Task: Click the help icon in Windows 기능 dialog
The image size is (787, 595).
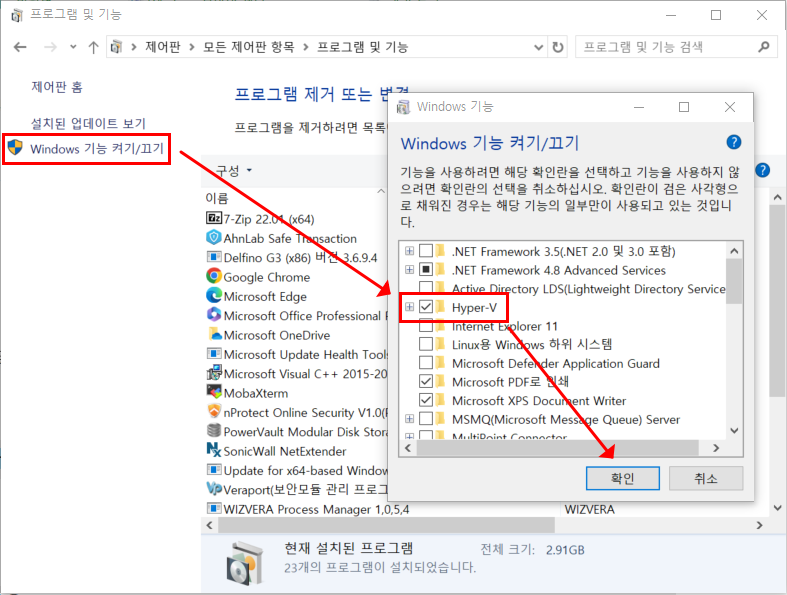Action: click(x=733, y=143)
